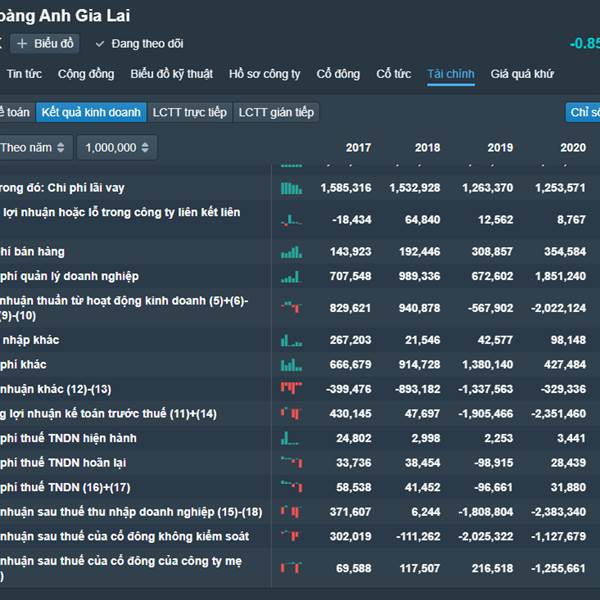Open the 1,000,000 unit dropdown
Viewport: 600px width, 600px height.
click(x=117, y=147)
